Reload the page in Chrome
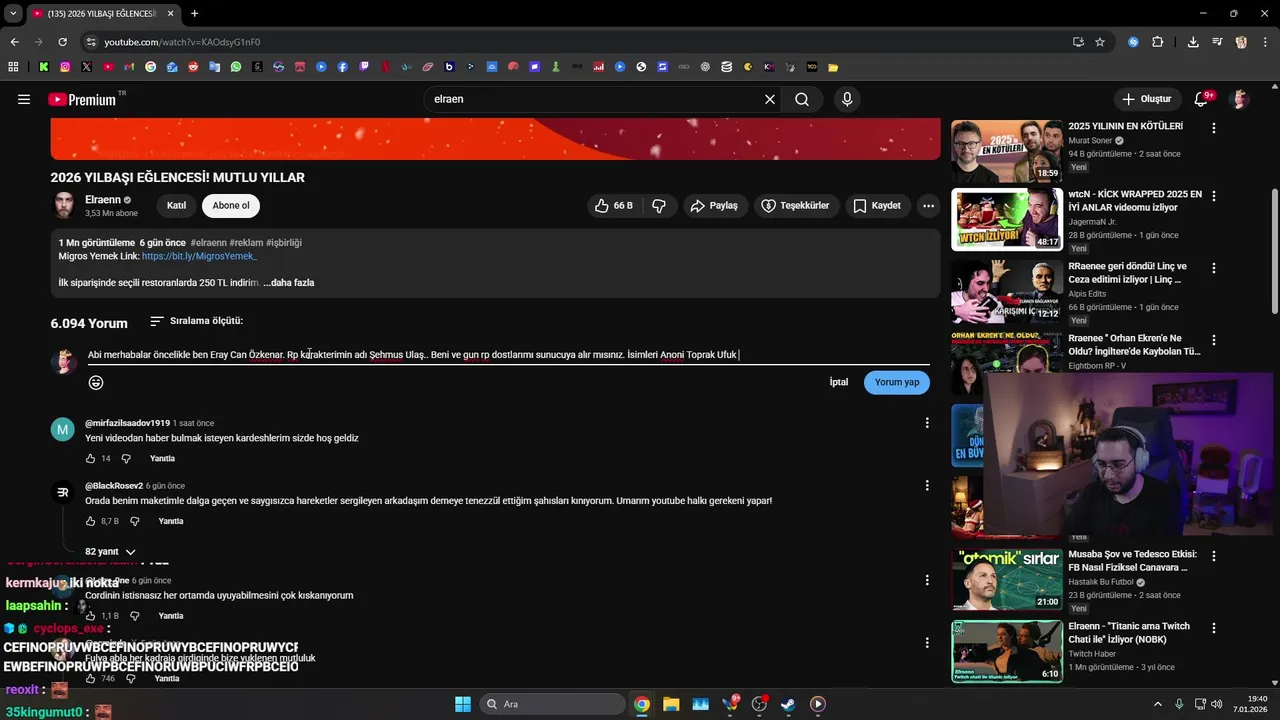 62,42
